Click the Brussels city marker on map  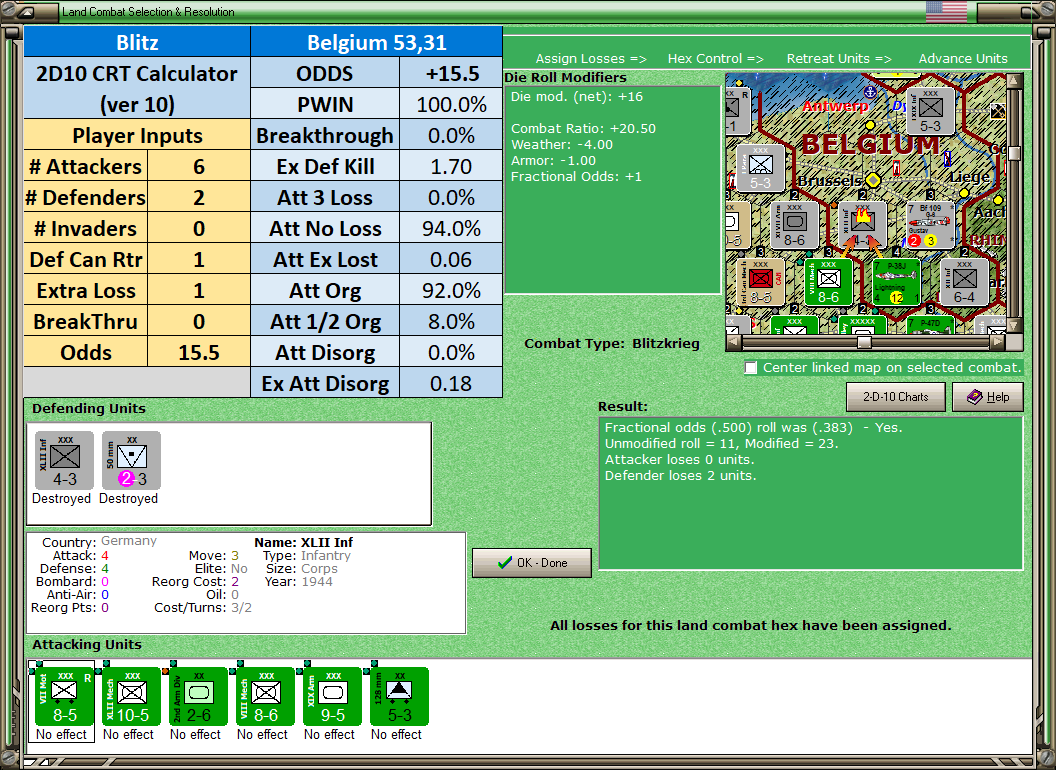tap(873, 180)
